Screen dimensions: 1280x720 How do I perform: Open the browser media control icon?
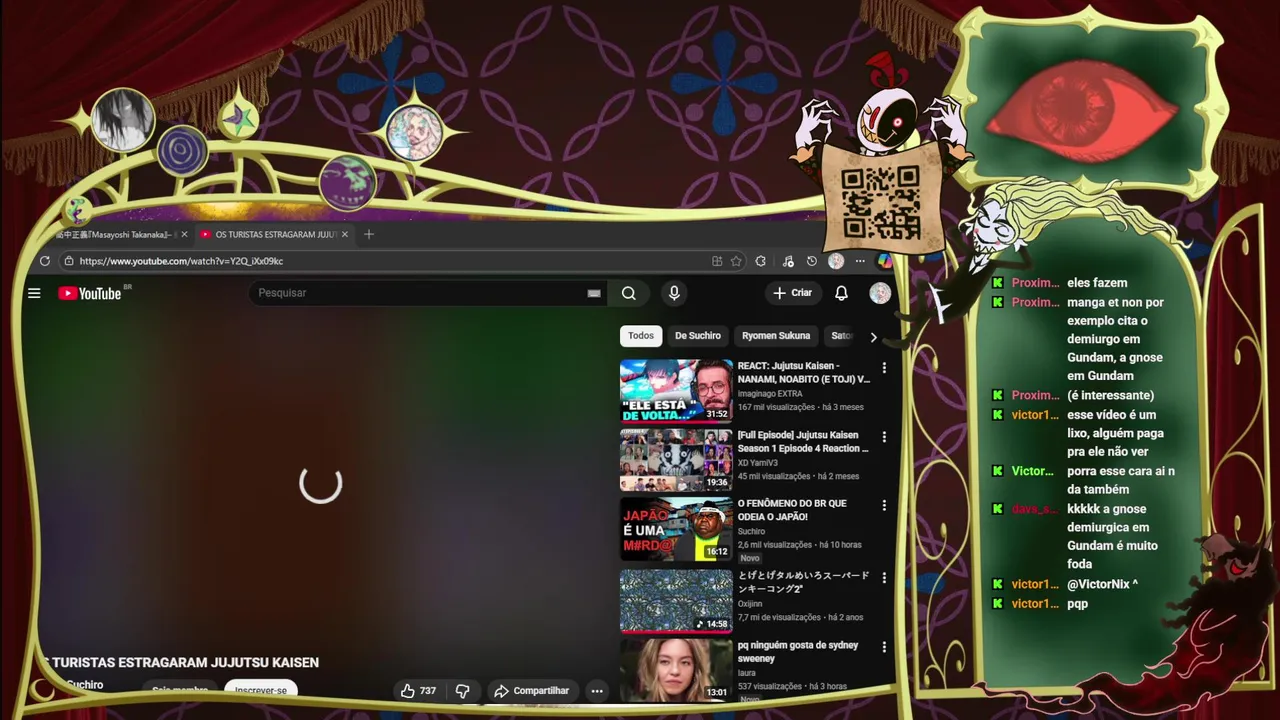point(788,261)
